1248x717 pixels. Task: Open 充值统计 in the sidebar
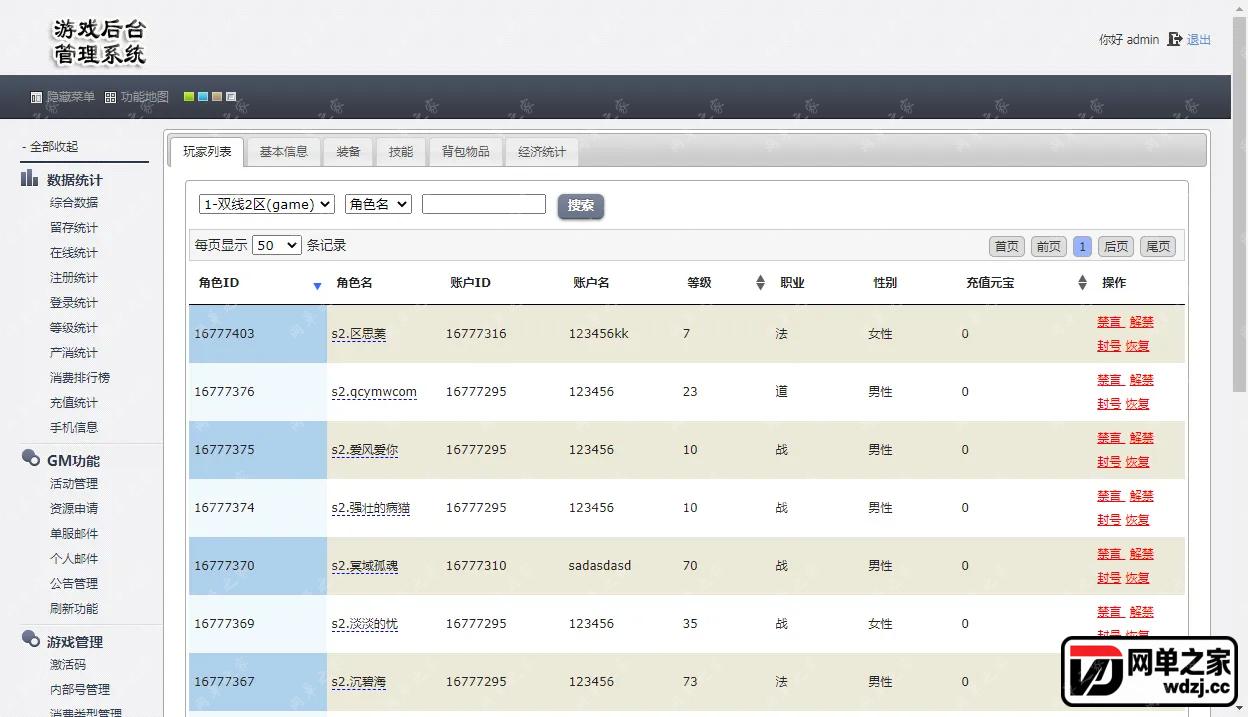(74, 403)
